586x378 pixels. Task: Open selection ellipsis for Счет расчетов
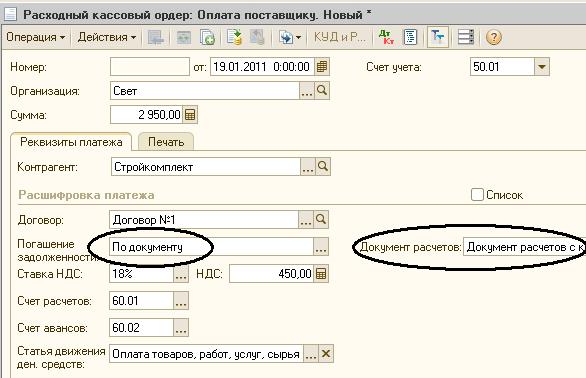(181, 301)
